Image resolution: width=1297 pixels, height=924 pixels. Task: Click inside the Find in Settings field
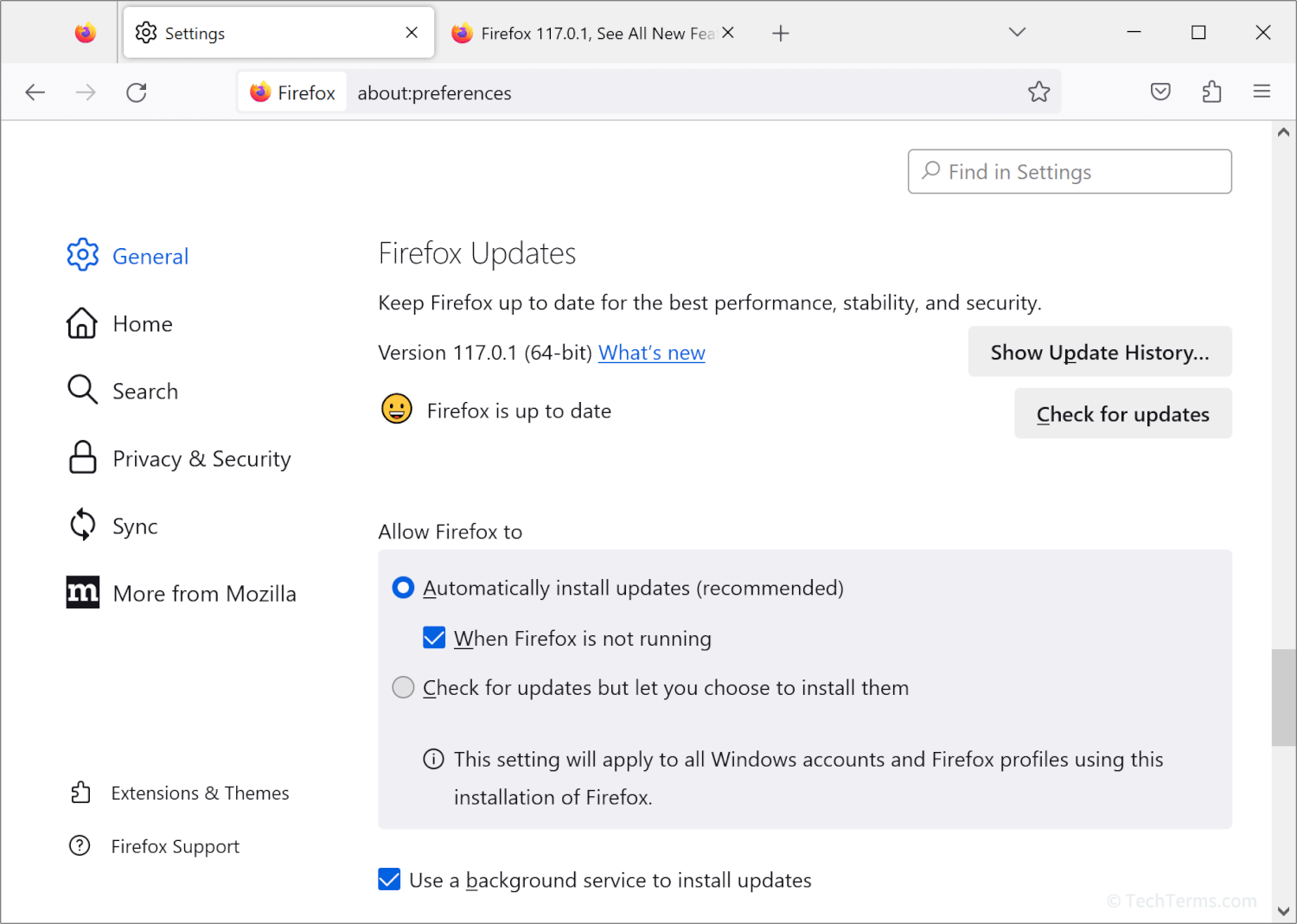(1069, 171)
